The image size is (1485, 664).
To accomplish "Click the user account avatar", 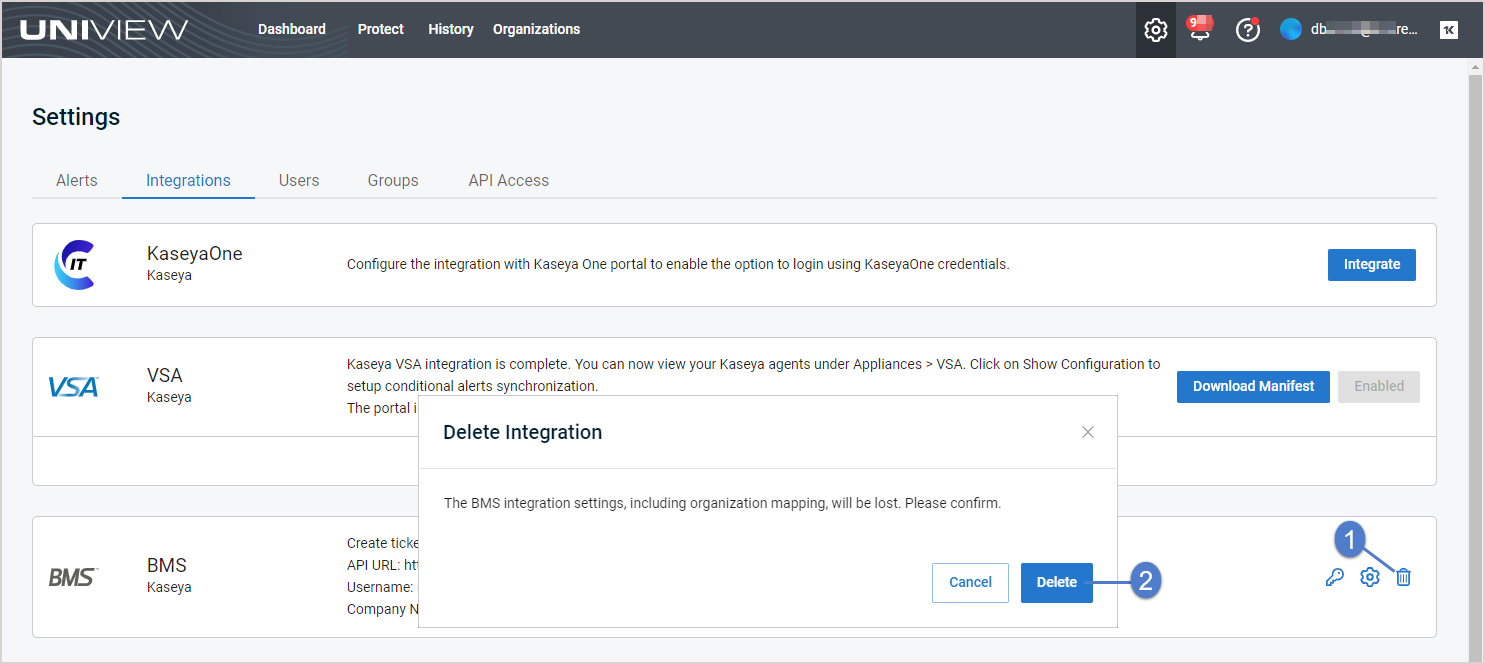I will point(1291,29).
